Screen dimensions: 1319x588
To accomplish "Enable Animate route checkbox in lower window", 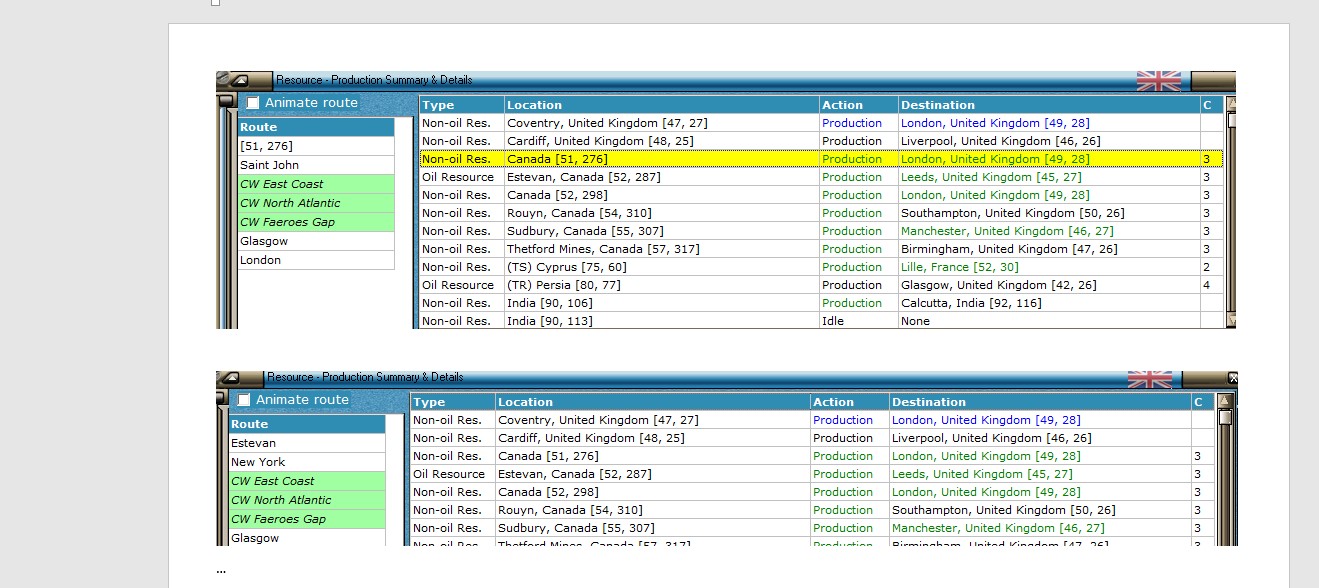I will 244,400.
